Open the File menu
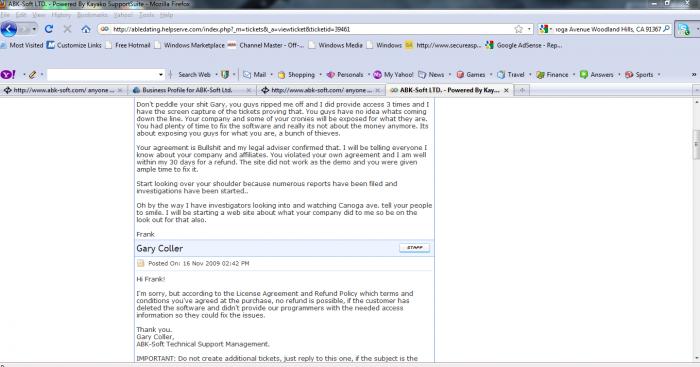Viewport: 700px width, 367px height. point(5,15)
